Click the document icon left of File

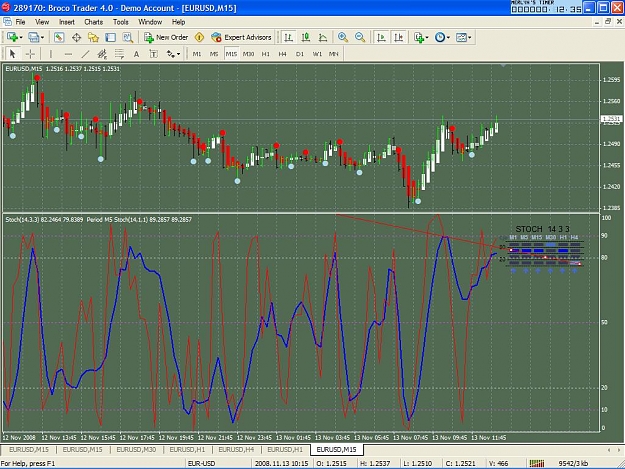coord(7,22)
